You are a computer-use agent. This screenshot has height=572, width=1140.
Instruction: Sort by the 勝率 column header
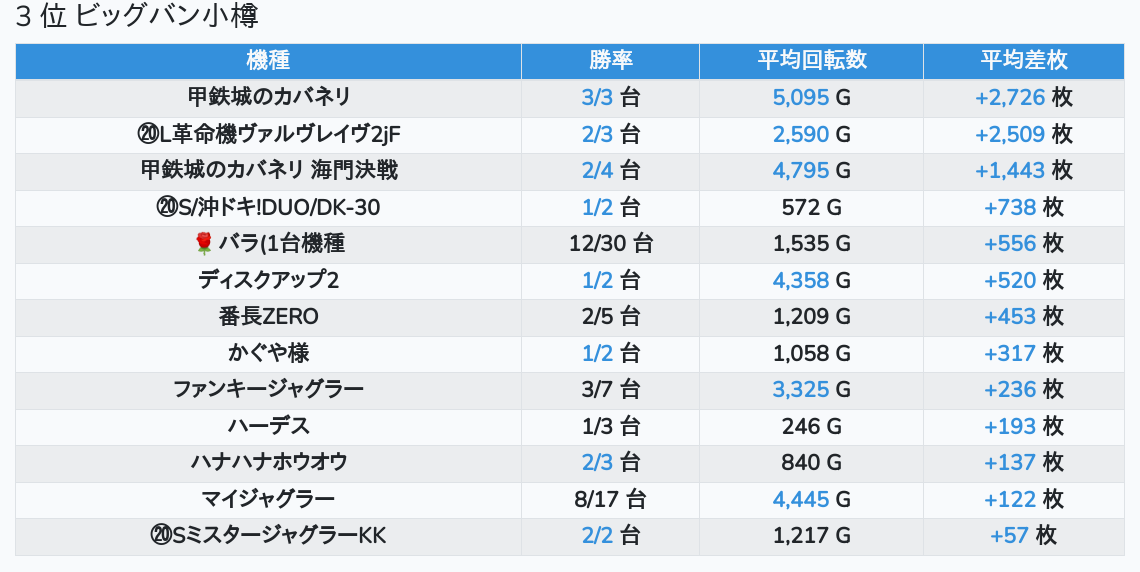(x=610, y=60)
